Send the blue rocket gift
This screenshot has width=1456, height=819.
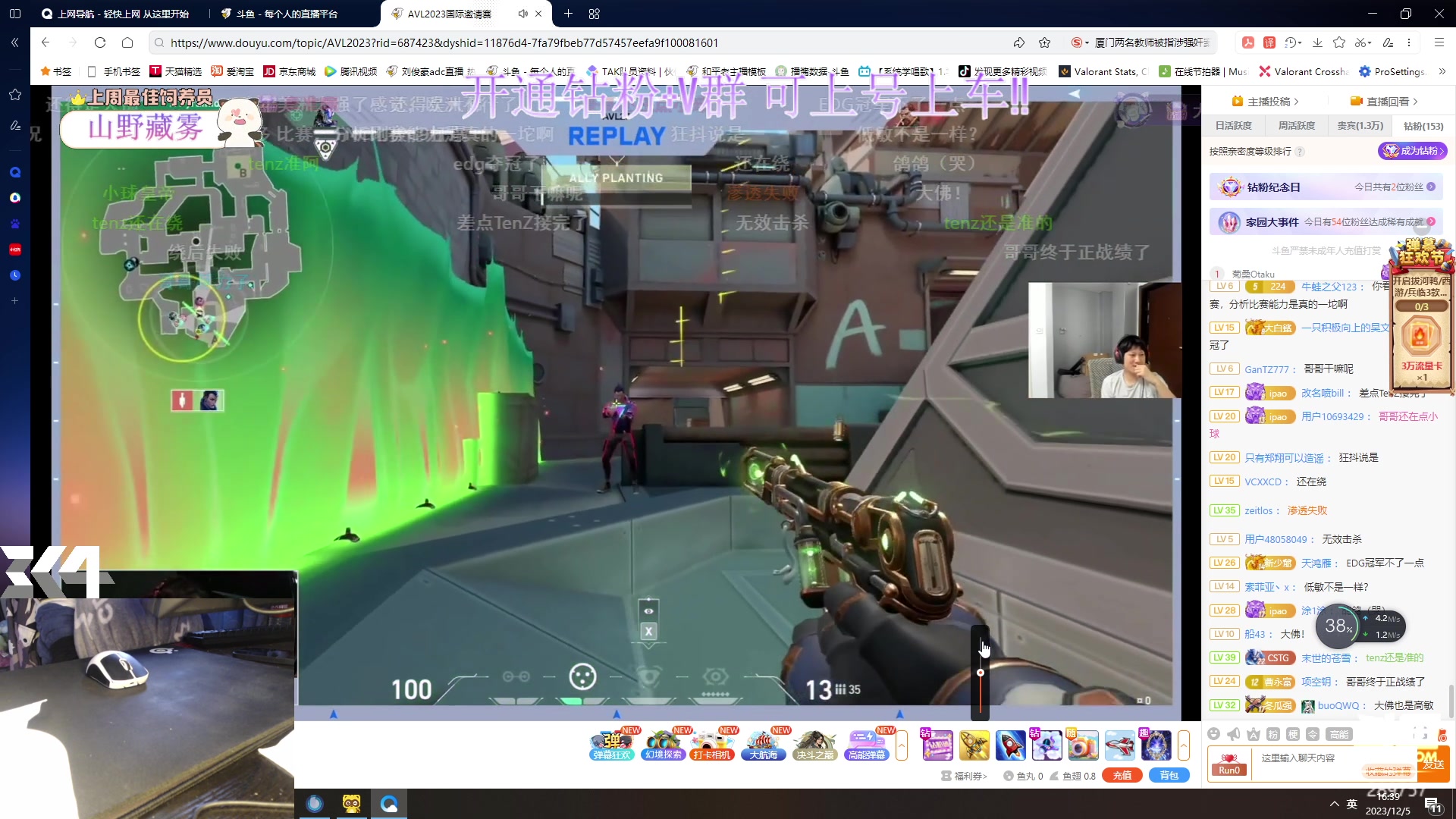point(1010,745)
